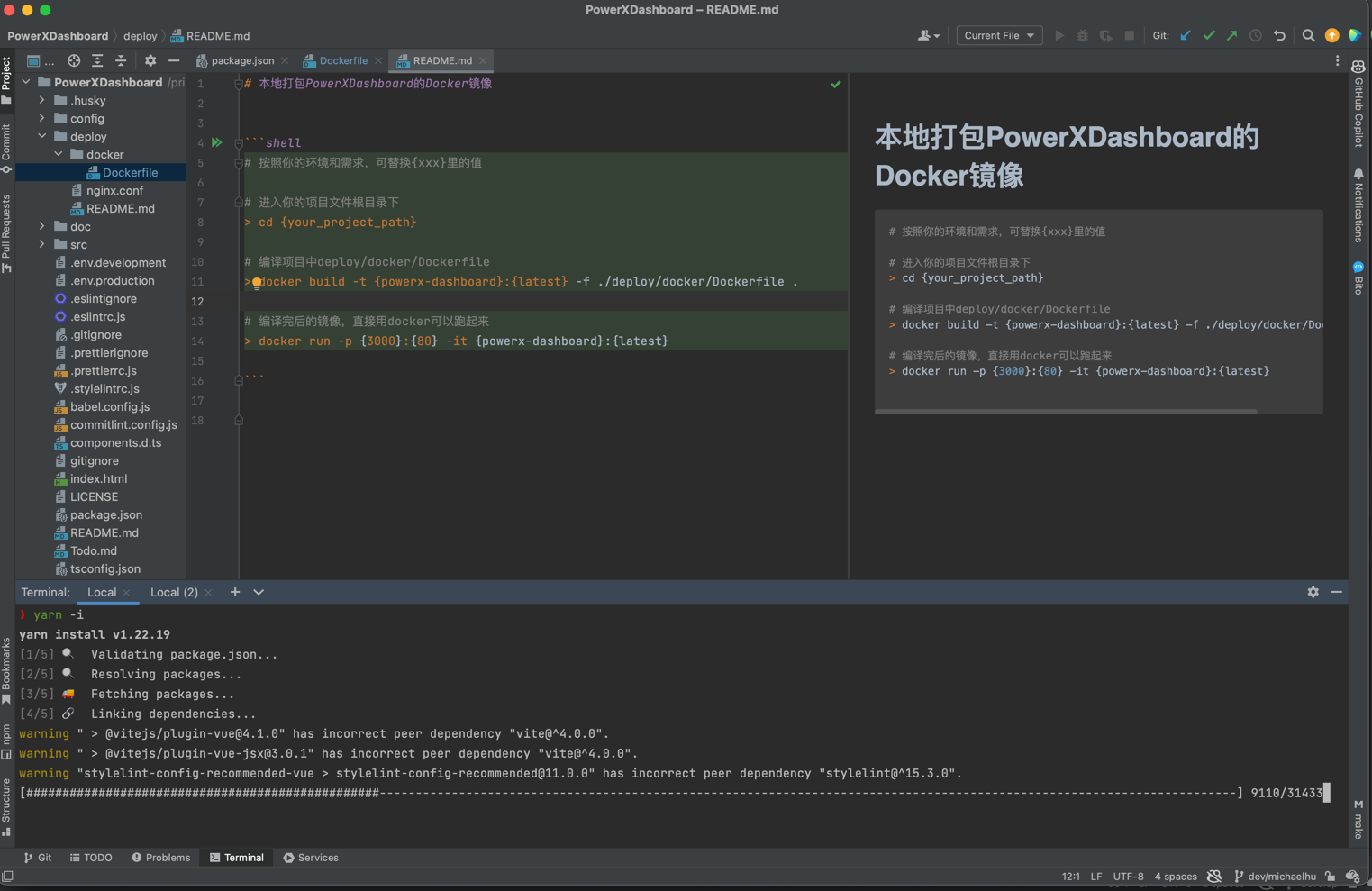Click Collapse All in Project panel
The image size is (1372, 891).
[121, 60]
